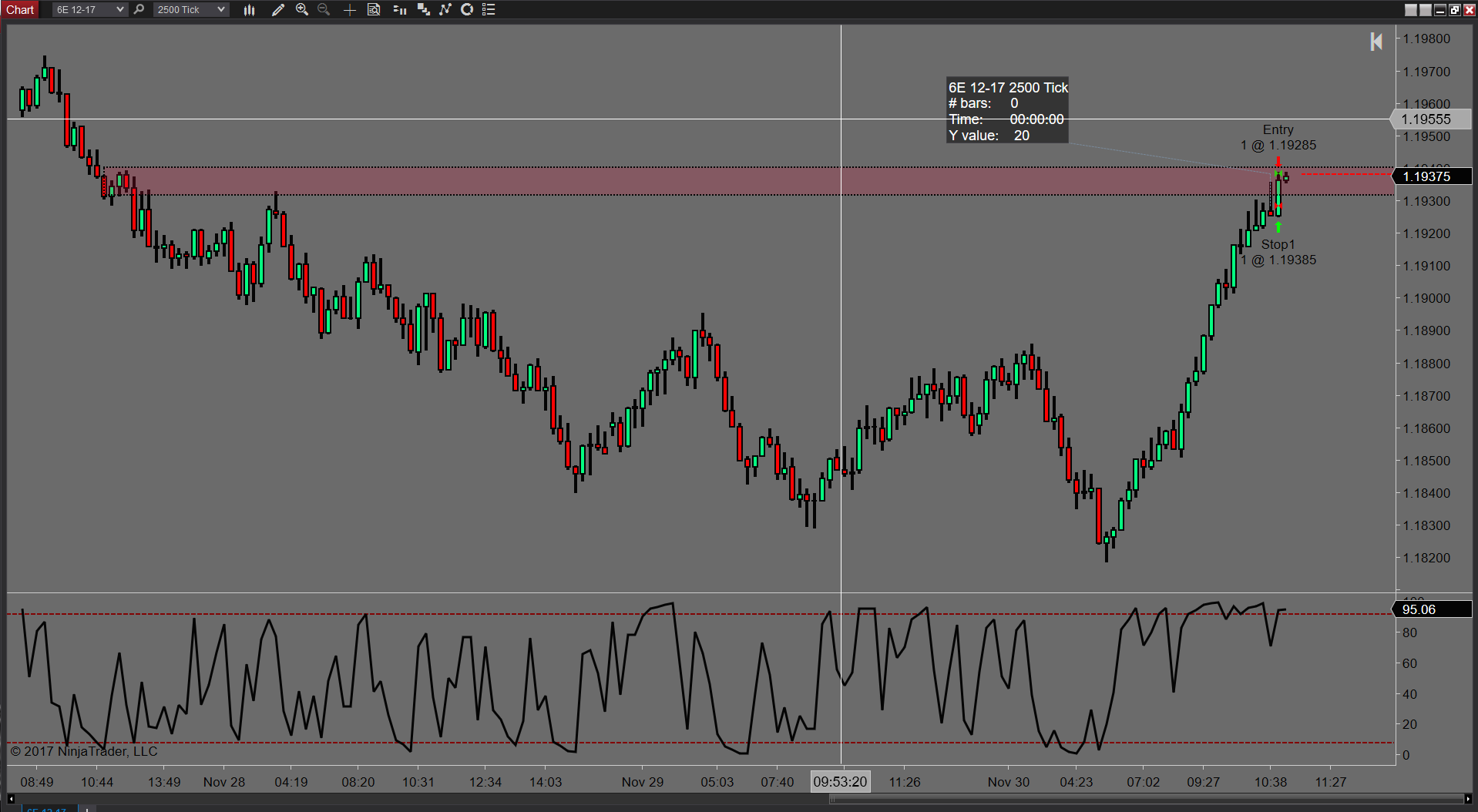Click the horizontal scrollbar right arrow

(x=1467, y=799)
